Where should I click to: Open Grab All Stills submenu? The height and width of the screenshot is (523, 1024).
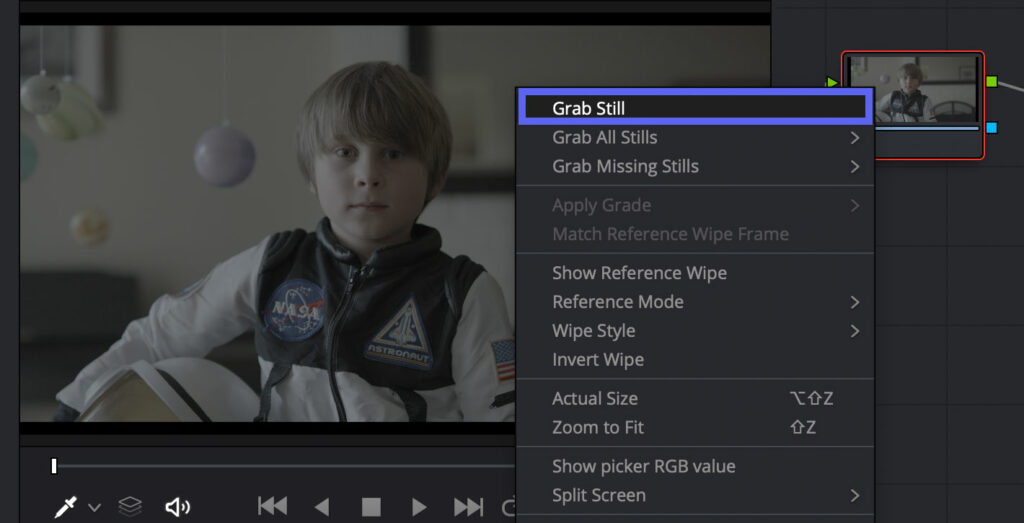click(695, 138)
